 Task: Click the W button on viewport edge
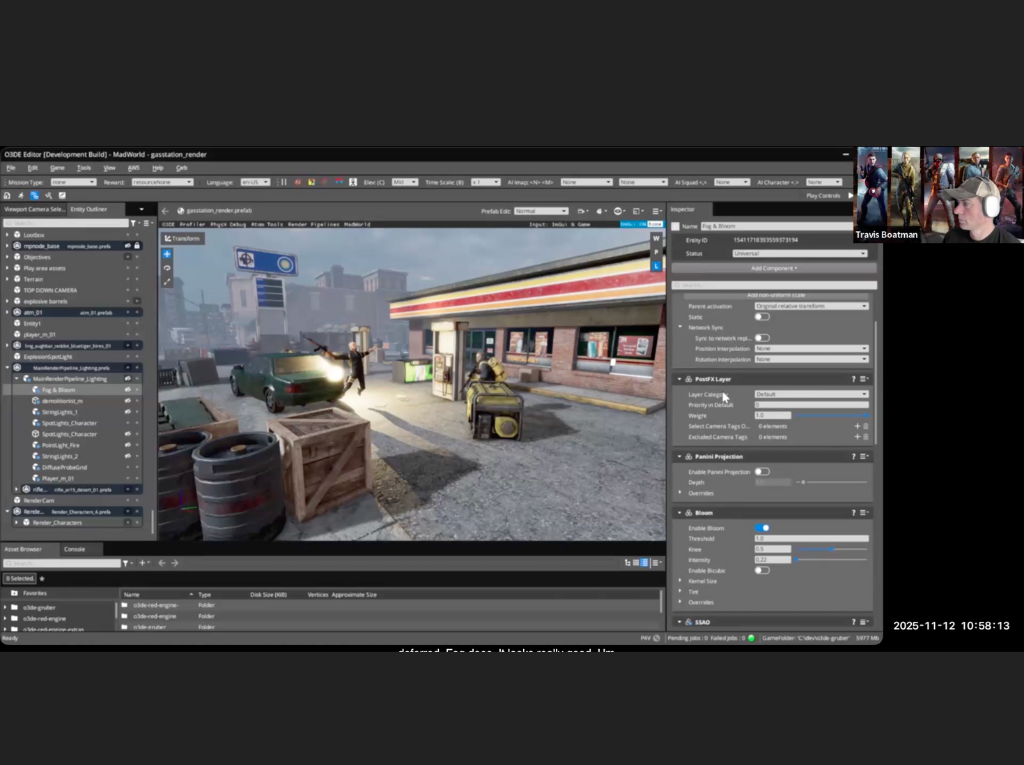[x=656, y=239]
